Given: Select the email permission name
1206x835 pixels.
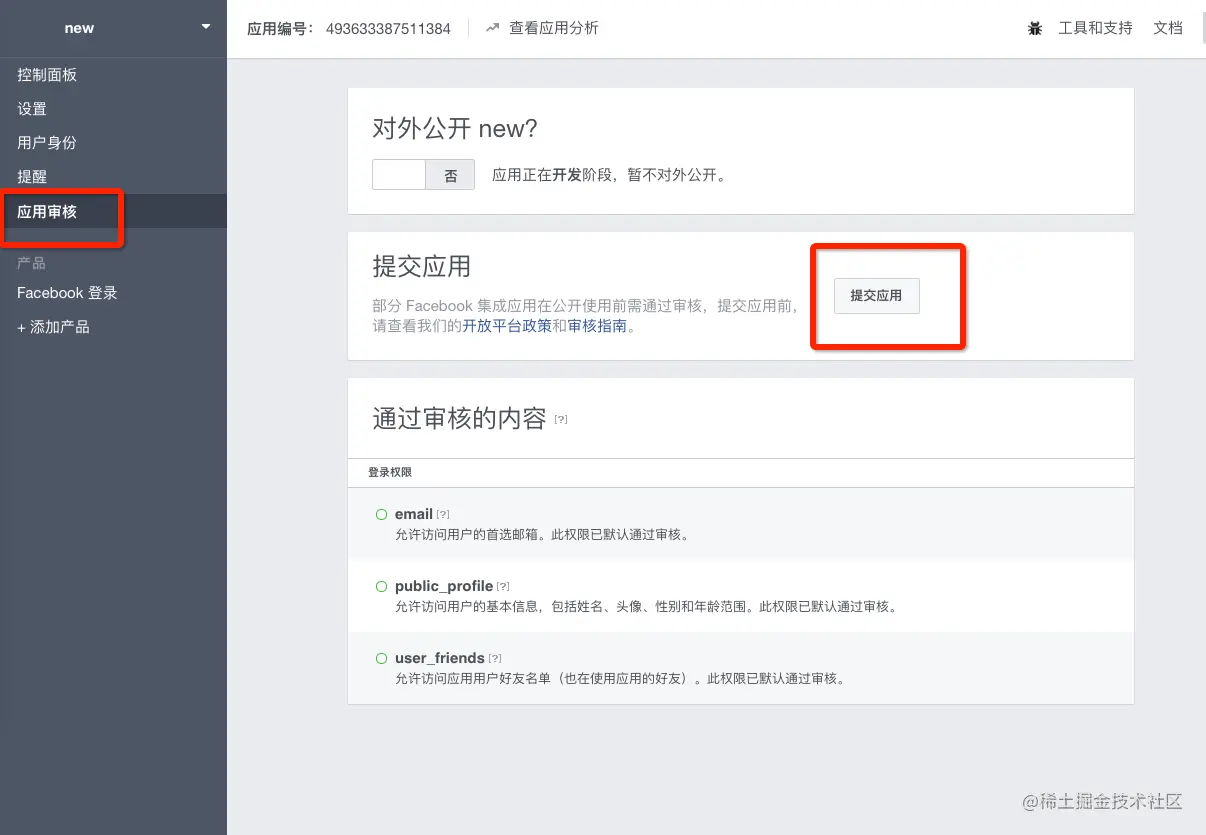Looking at the screenshot, I should point(414,514).
